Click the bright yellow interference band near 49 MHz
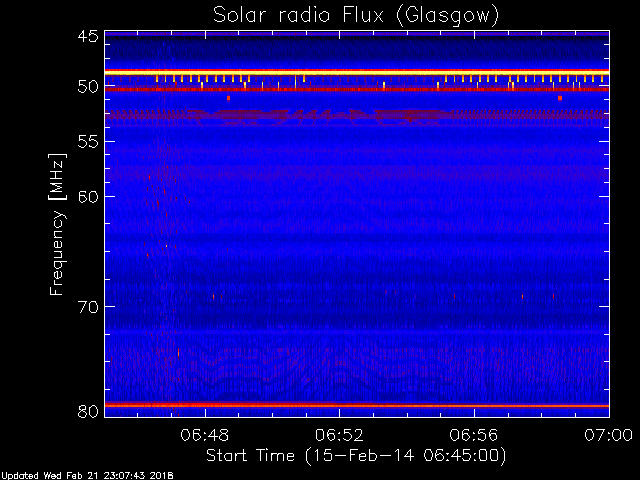 point(357,72)
